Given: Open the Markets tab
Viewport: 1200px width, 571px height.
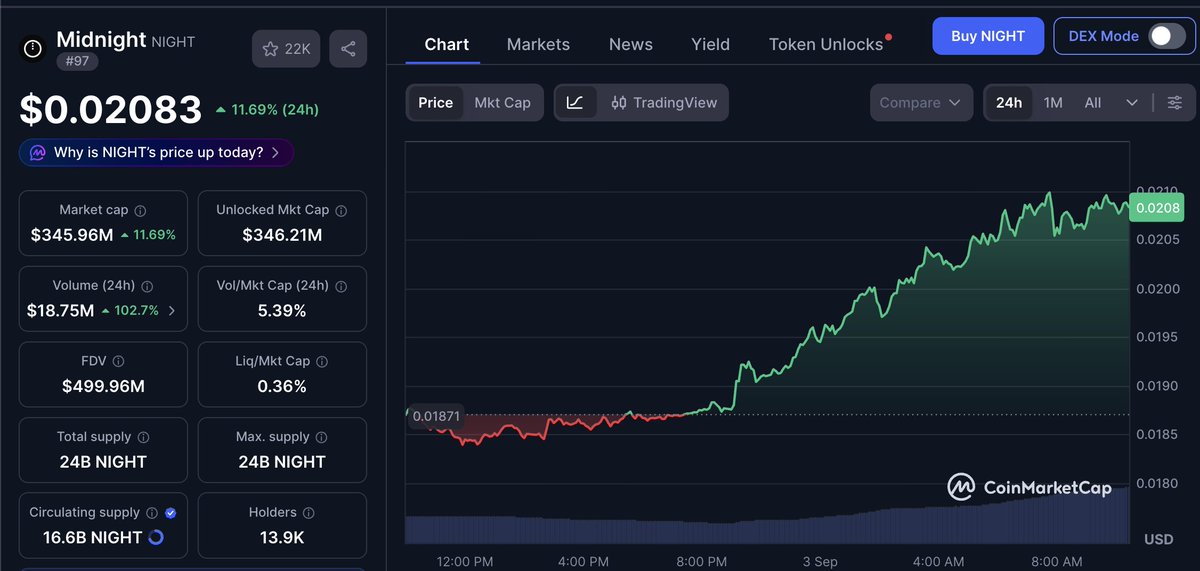Looking at the screenshot, I should [x=538, y=44].
